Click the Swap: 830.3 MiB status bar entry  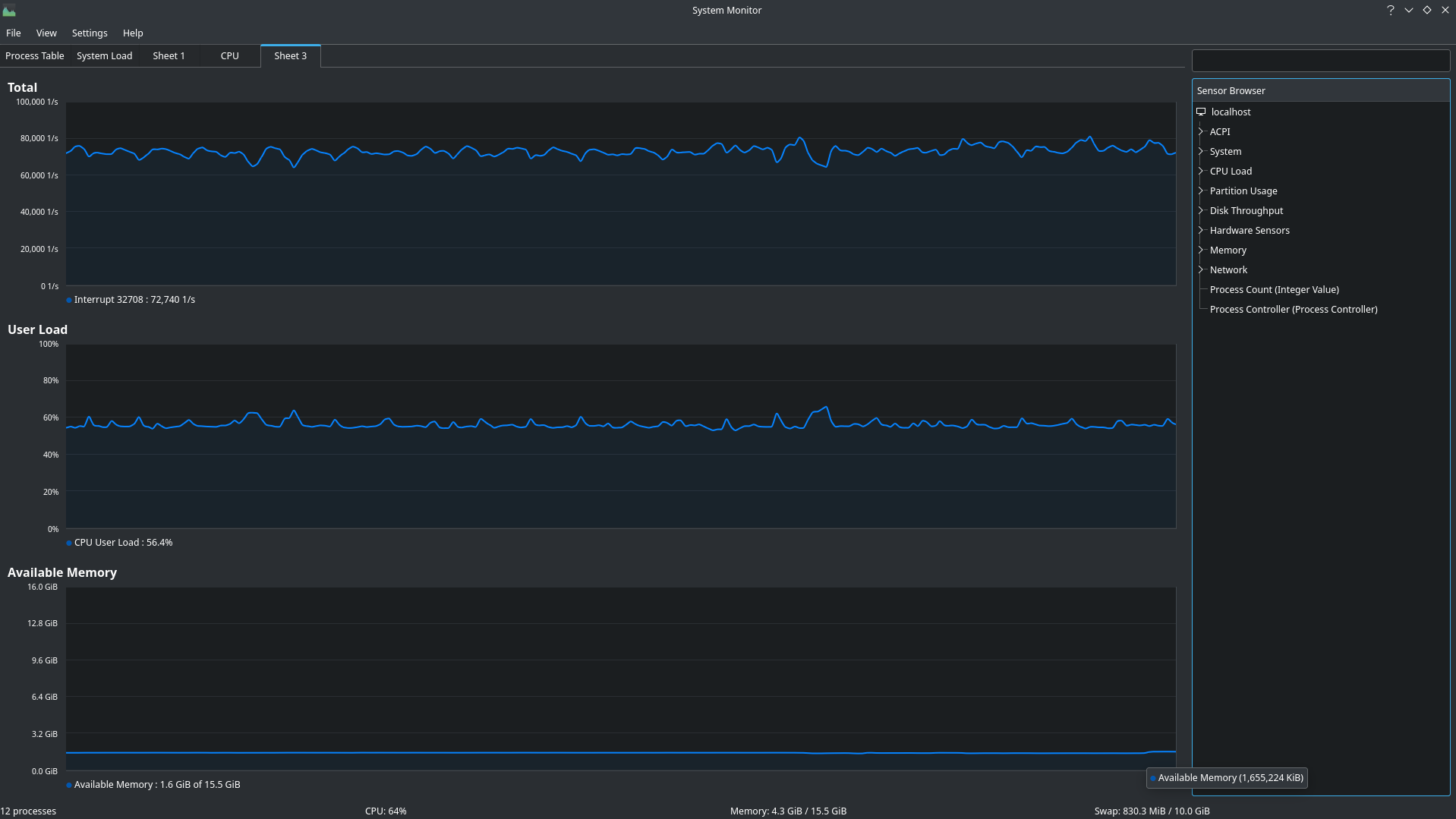coord(1152,811)
